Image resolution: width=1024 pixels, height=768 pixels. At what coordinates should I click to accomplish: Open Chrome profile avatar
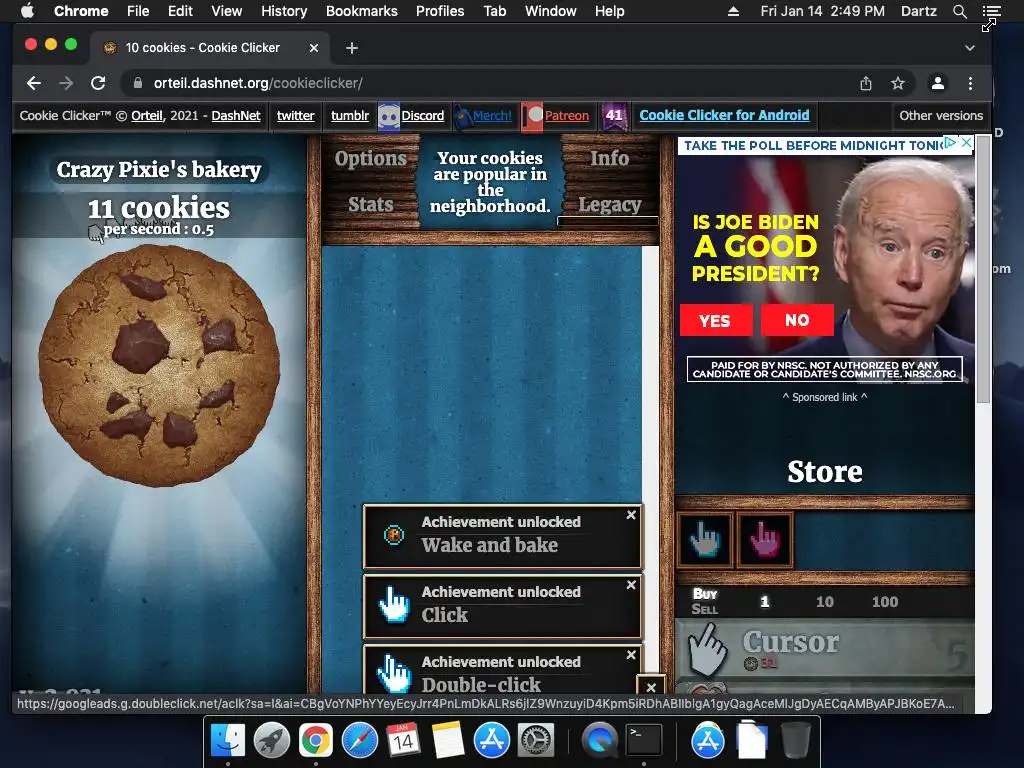938,83
